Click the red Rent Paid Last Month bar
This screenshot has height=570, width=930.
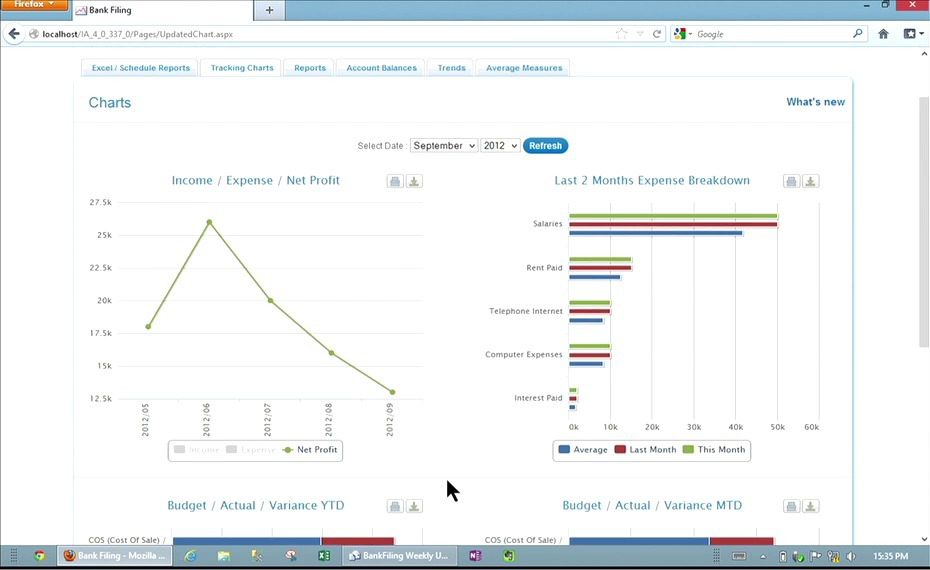pyautogui.click(x=600, y=268)
